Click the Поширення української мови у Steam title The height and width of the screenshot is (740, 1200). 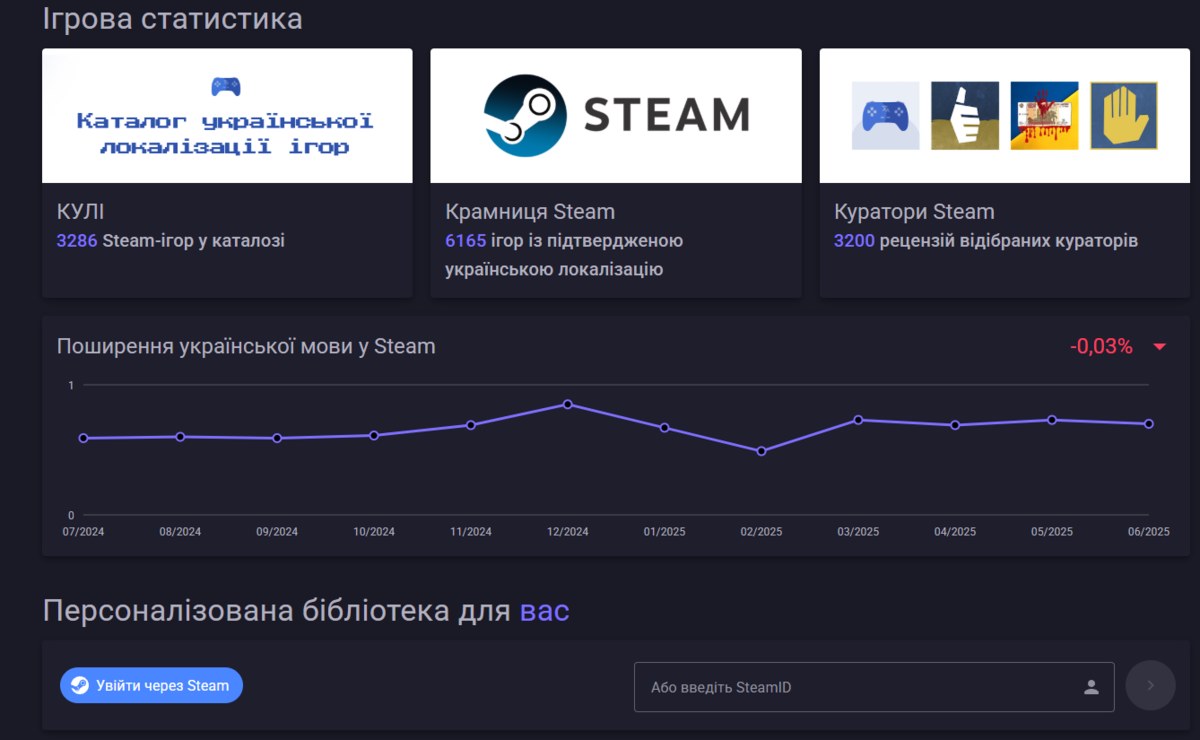[246, 347]
